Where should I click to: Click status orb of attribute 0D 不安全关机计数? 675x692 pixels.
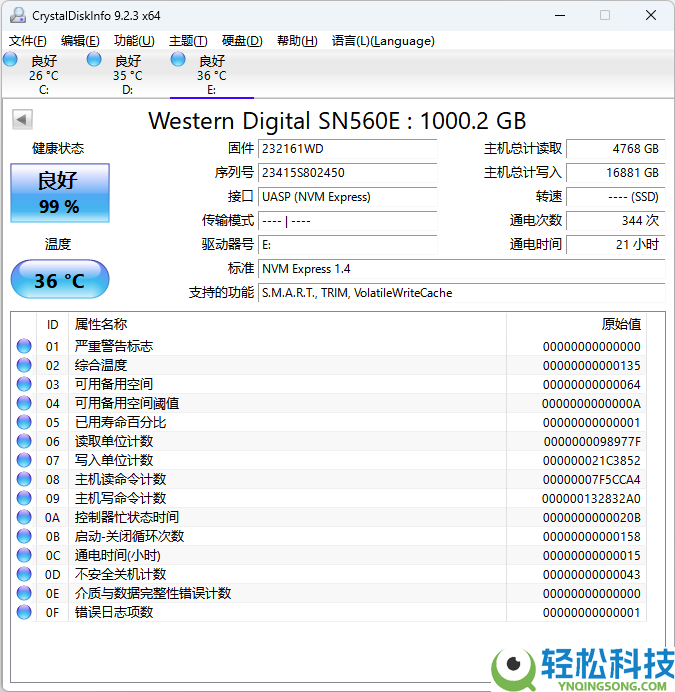pyautogui.click(x=24, y=574)
